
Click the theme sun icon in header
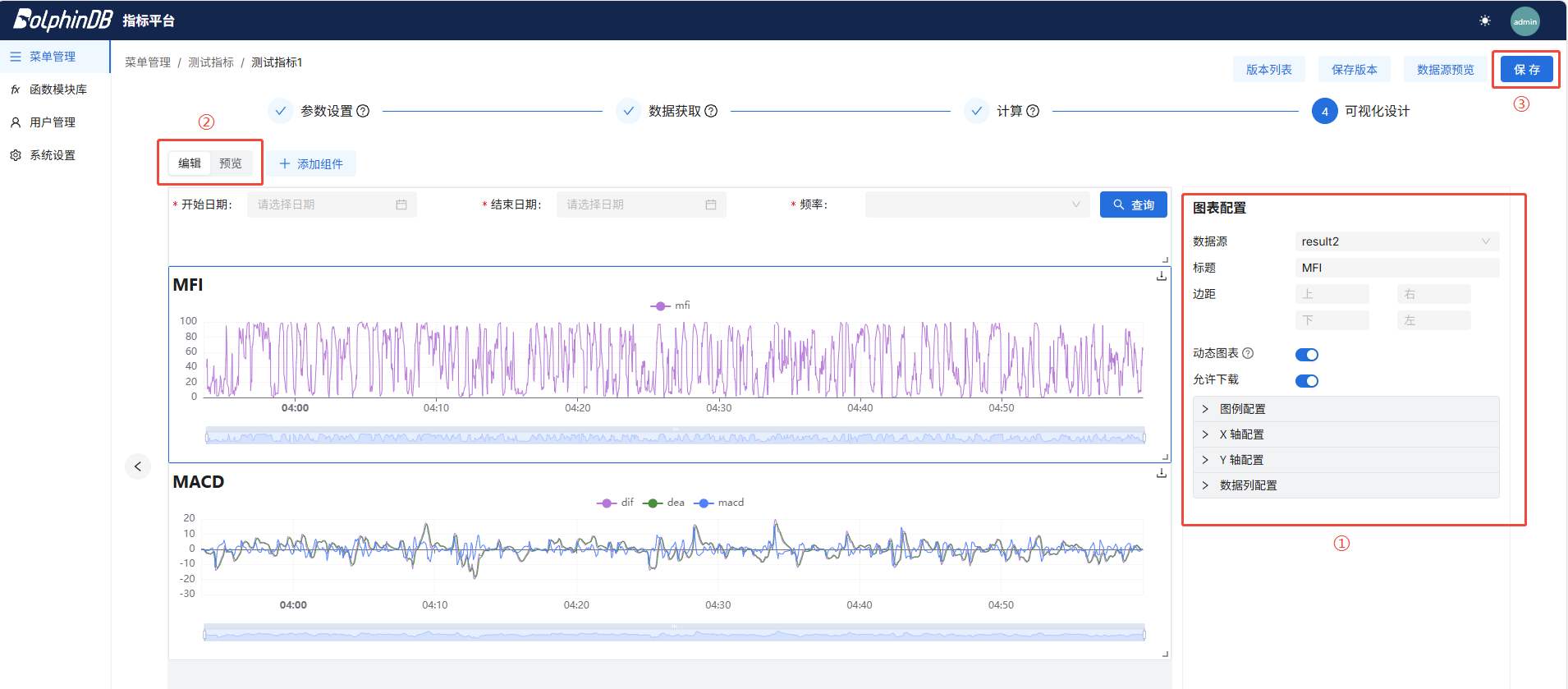pos(1484,21)
